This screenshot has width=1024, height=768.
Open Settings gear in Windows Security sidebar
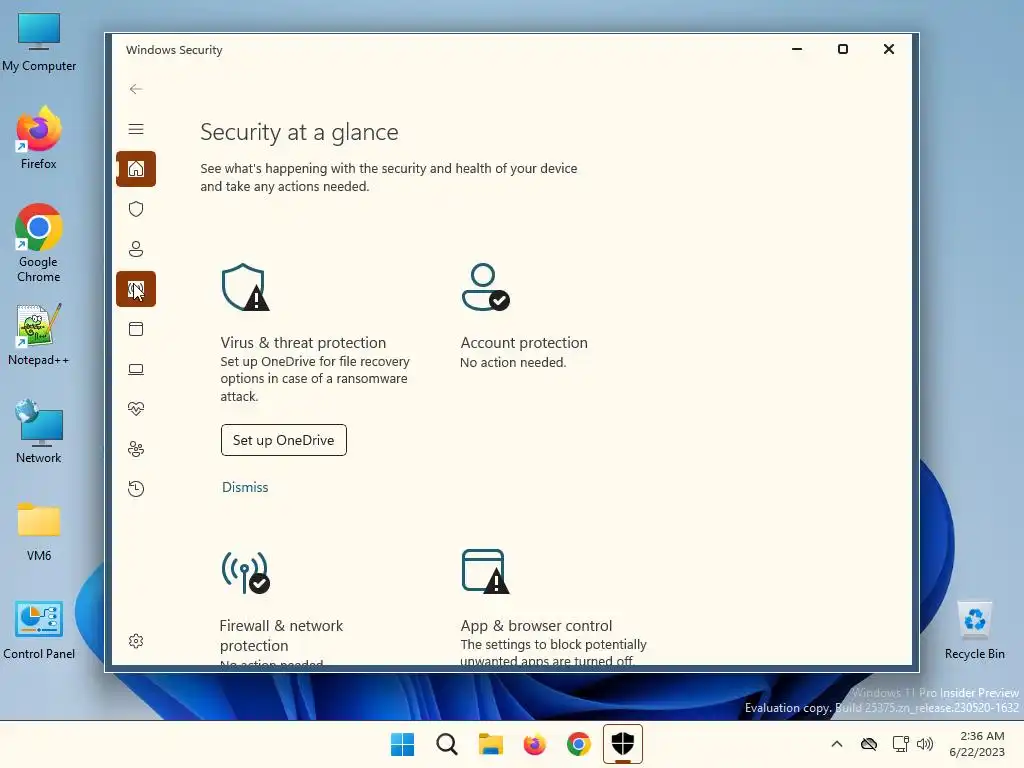click(136, 641)
